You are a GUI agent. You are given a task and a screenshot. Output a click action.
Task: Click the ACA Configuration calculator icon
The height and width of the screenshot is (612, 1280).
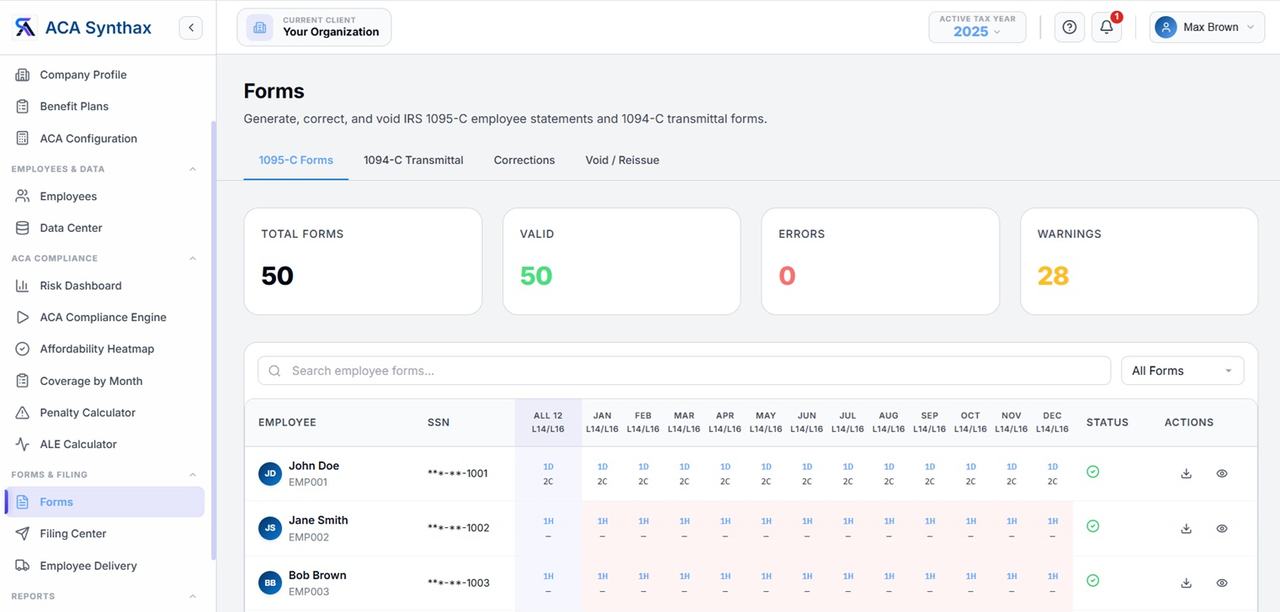[22, 138]
